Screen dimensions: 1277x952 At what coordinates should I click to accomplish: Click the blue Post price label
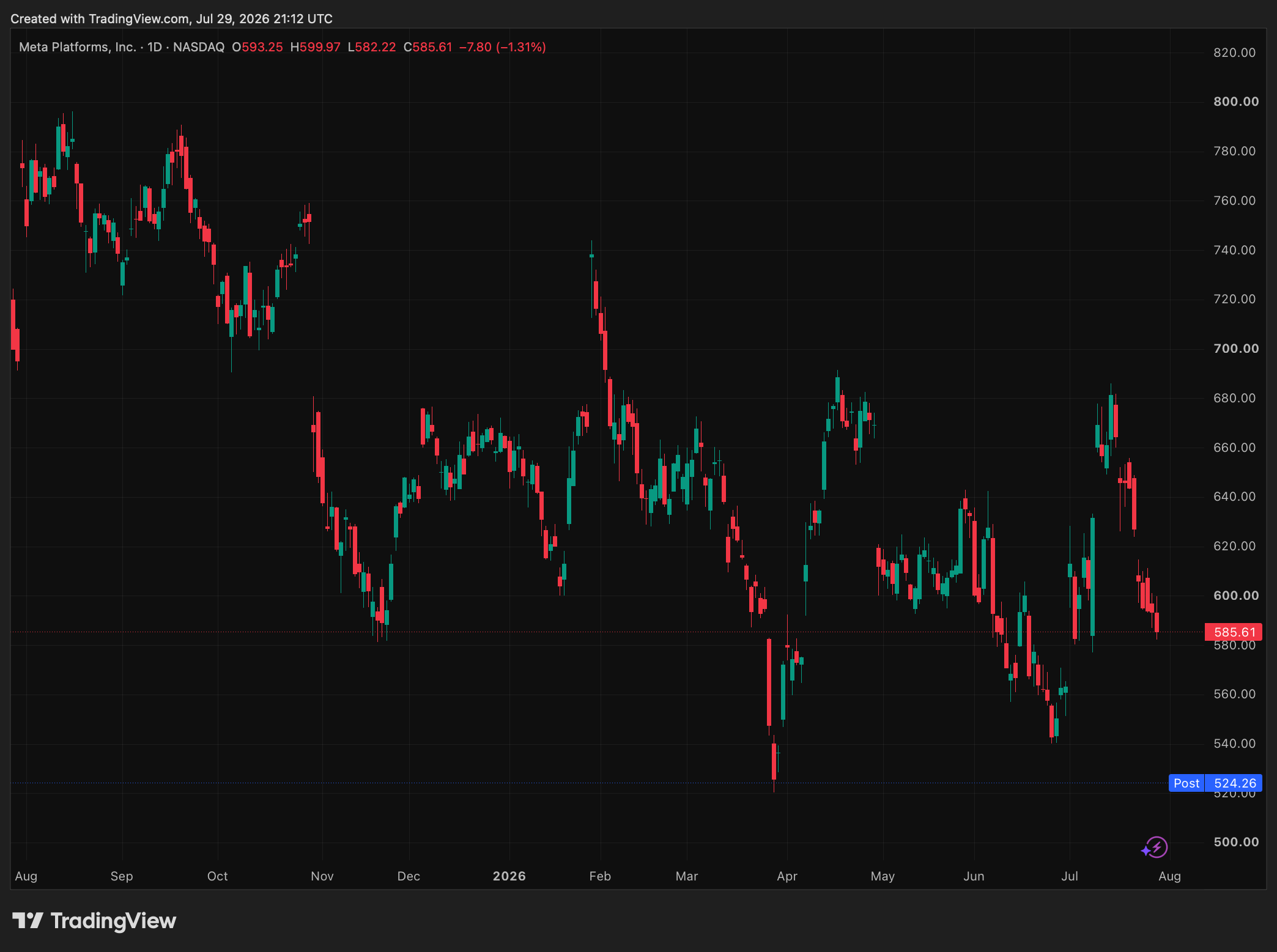(1186, 783)
